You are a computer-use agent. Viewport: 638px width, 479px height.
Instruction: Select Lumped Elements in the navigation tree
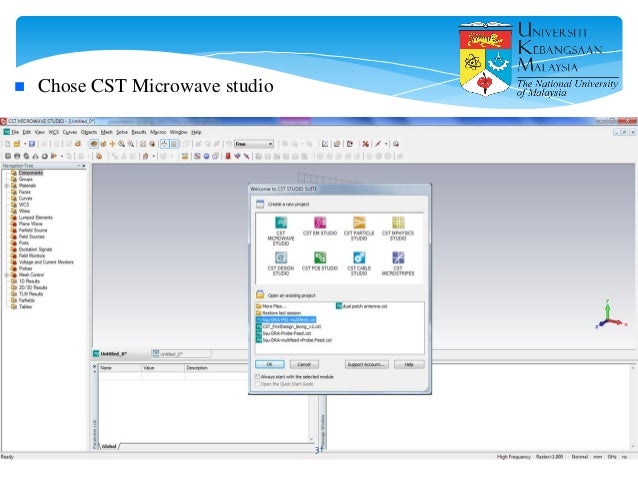pyautogui.click(x=35, y=217)
